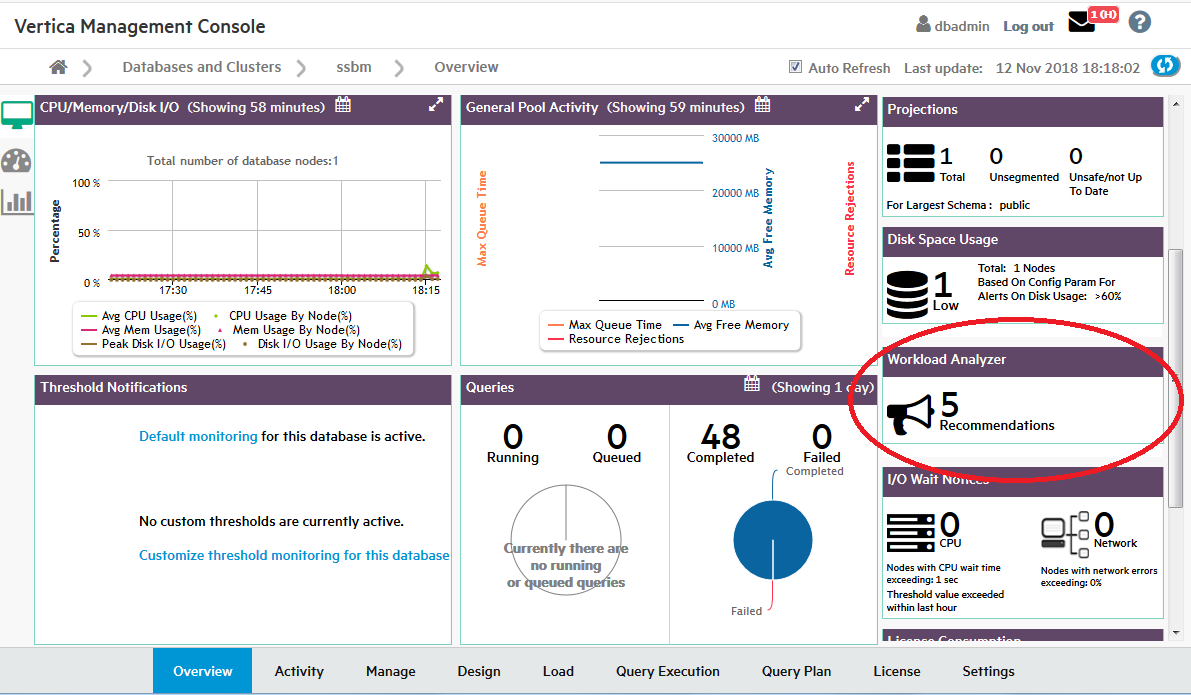Viewport: 1191px width, 695px height.
Task: Open the Query Plan tab
Action: click(796, 671)
